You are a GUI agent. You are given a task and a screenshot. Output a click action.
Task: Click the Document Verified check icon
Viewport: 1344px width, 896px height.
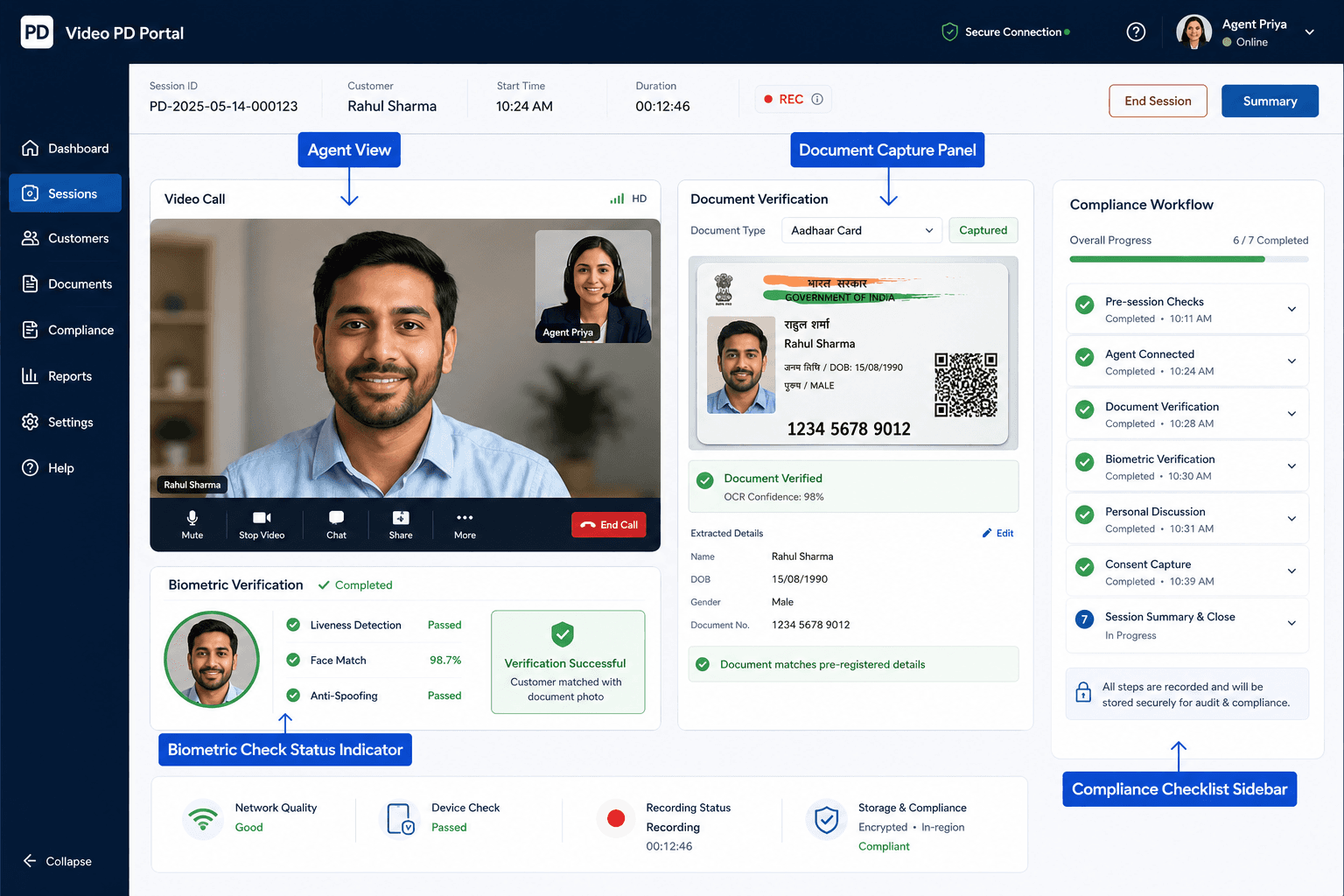(x=704, y=480)
